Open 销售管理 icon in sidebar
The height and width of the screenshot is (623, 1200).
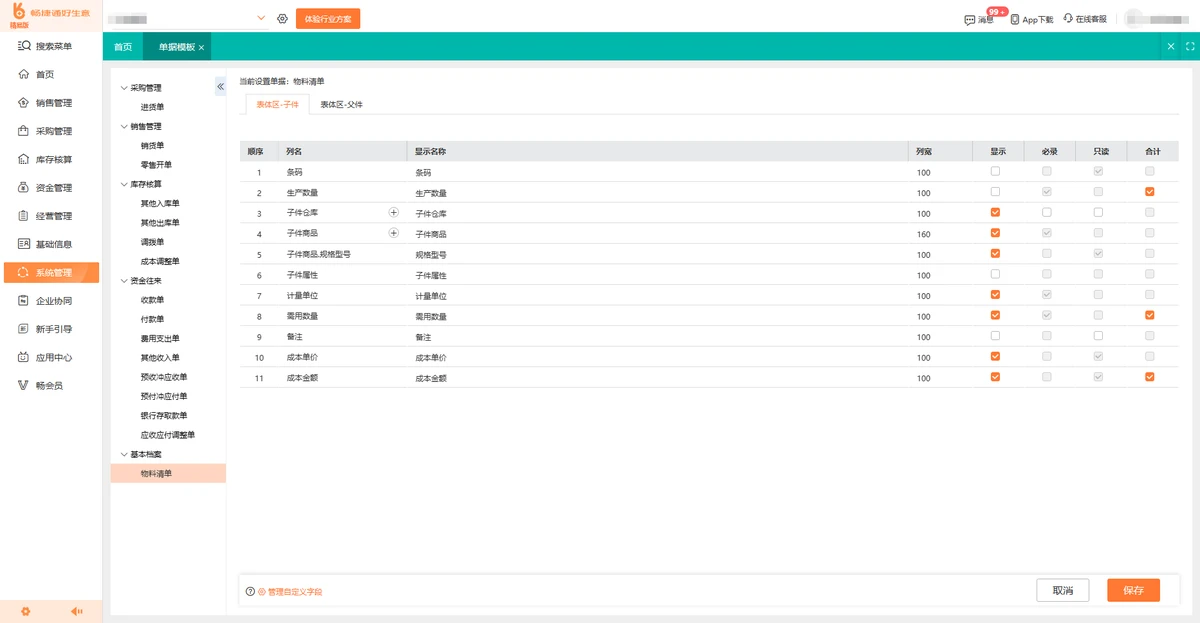point(24,103)
